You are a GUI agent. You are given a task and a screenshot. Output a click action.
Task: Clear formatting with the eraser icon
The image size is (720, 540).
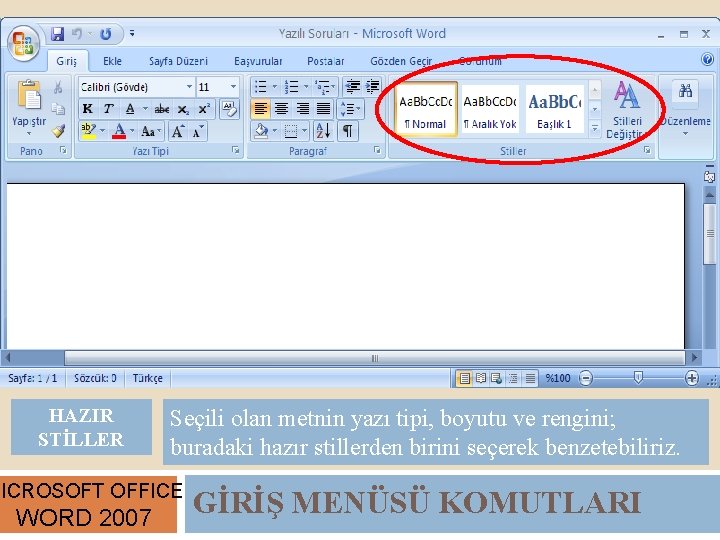coord(229,109)
